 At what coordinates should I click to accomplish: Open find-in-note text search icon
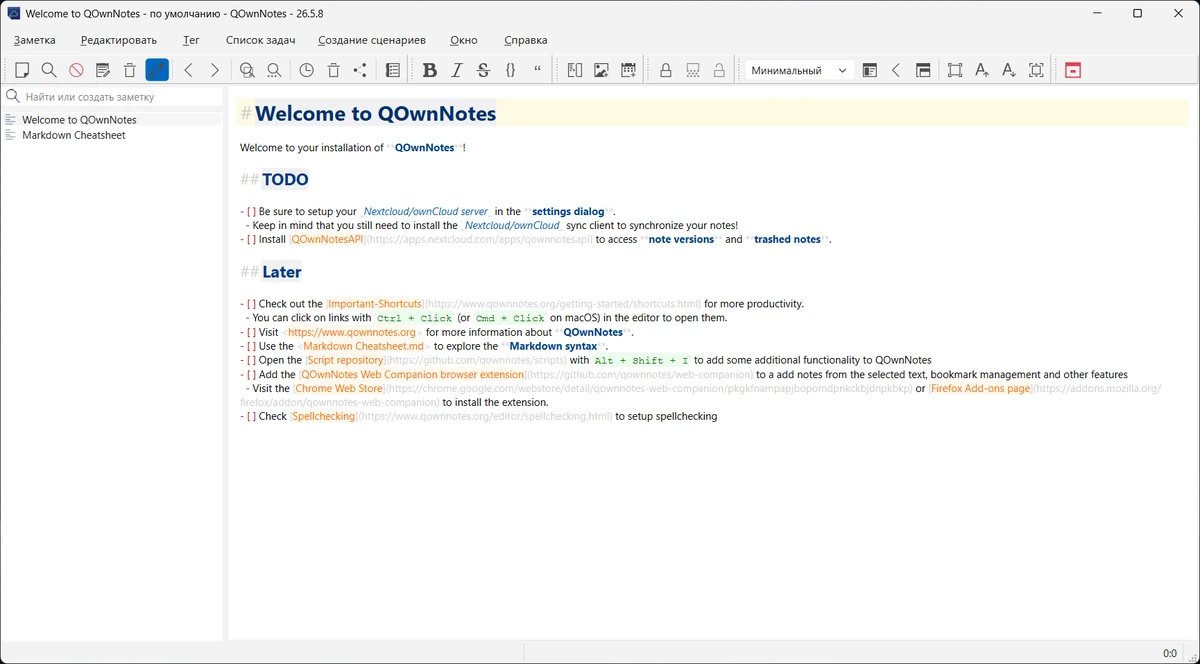point(247,70)
